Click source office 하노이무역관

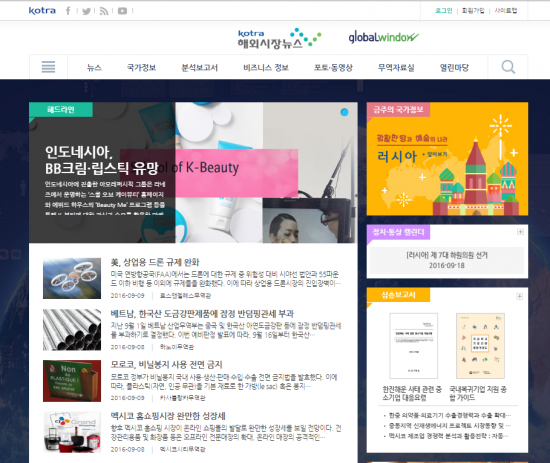tap(177, 347)
